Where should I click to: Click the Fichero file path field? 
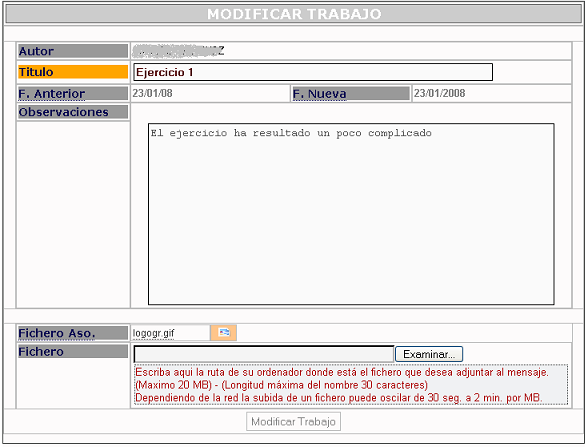pyautogui.click(x=264, y=354)
